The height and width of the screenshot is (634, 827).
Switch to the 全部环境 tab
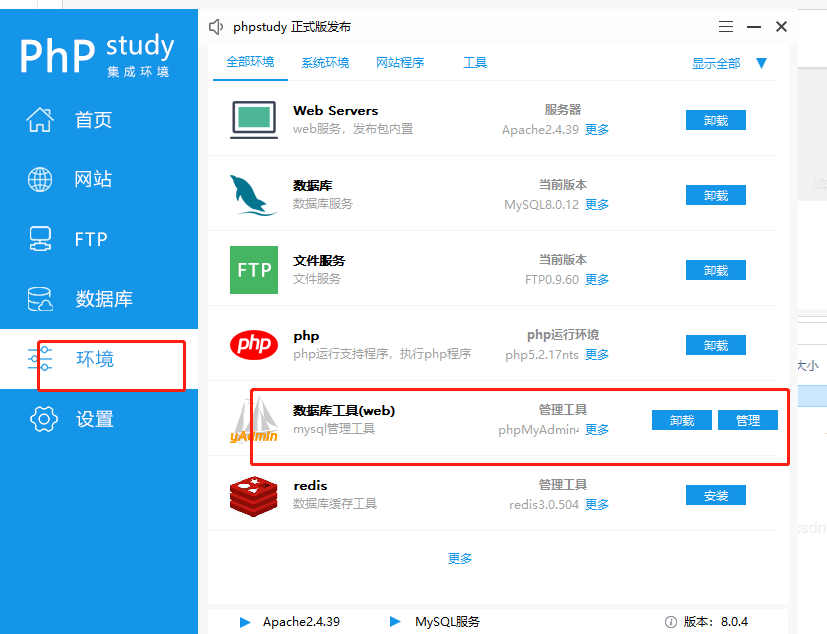(x=250, y=62)
